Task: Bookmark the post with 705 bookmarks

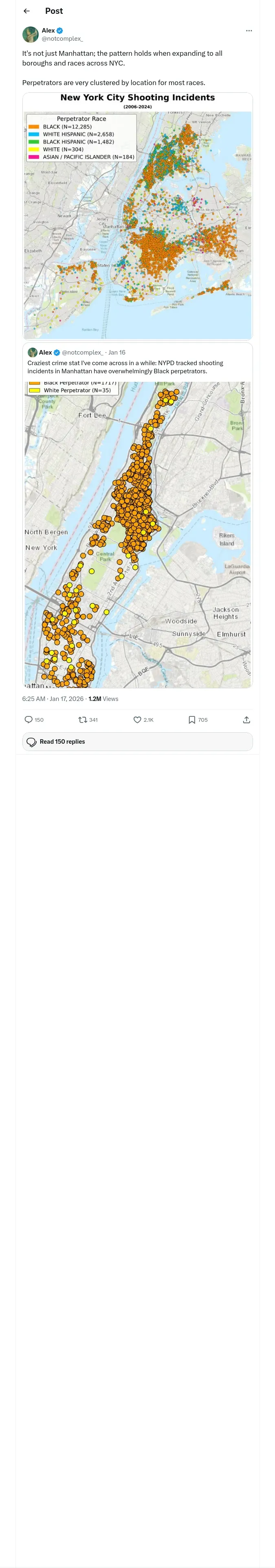Action: tap(192, 719)
